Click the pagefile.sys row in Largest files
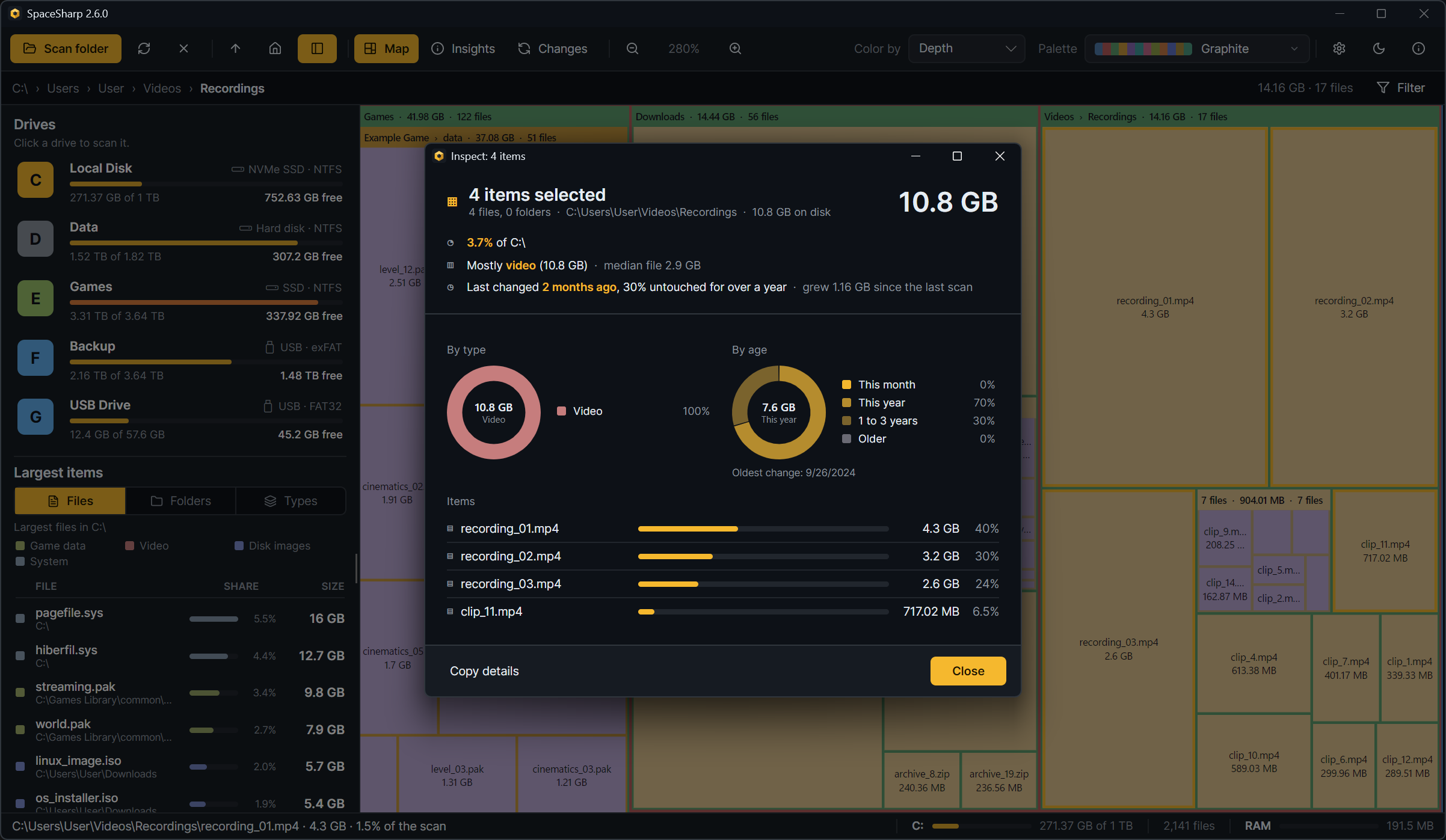1446x840 pixels. 180,618
